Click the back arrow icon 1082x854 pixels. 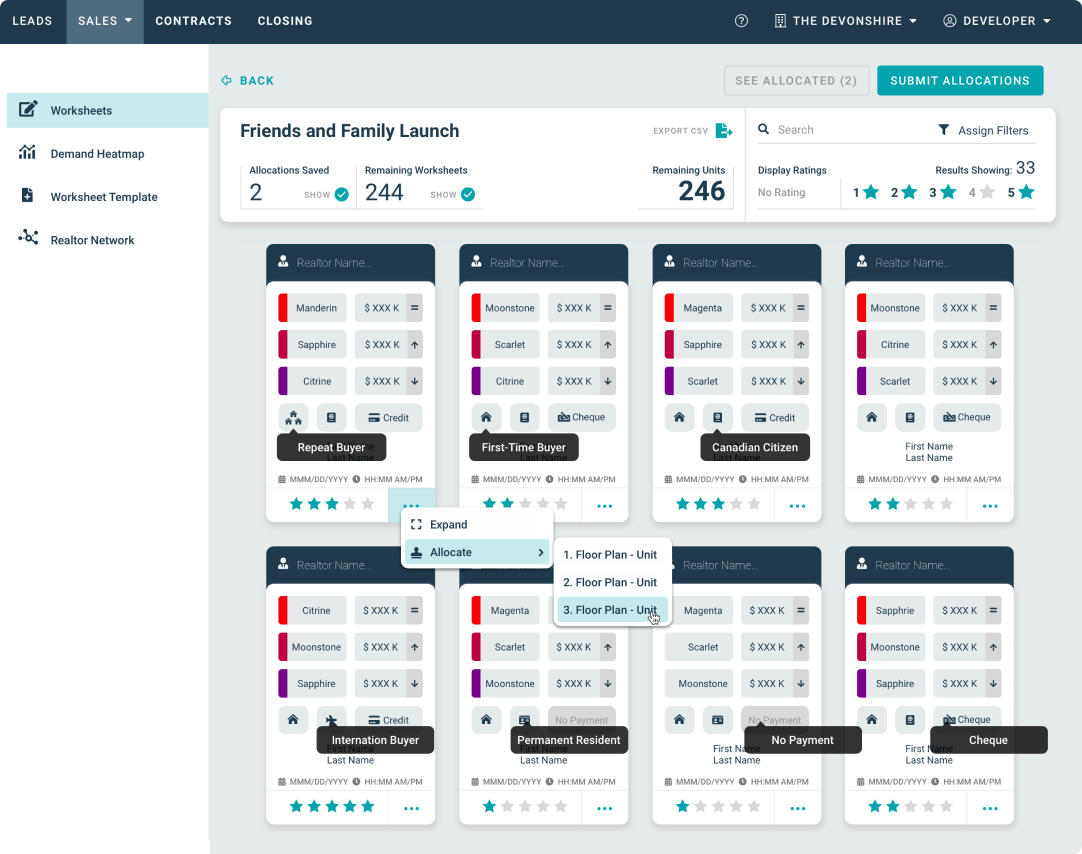227,81
